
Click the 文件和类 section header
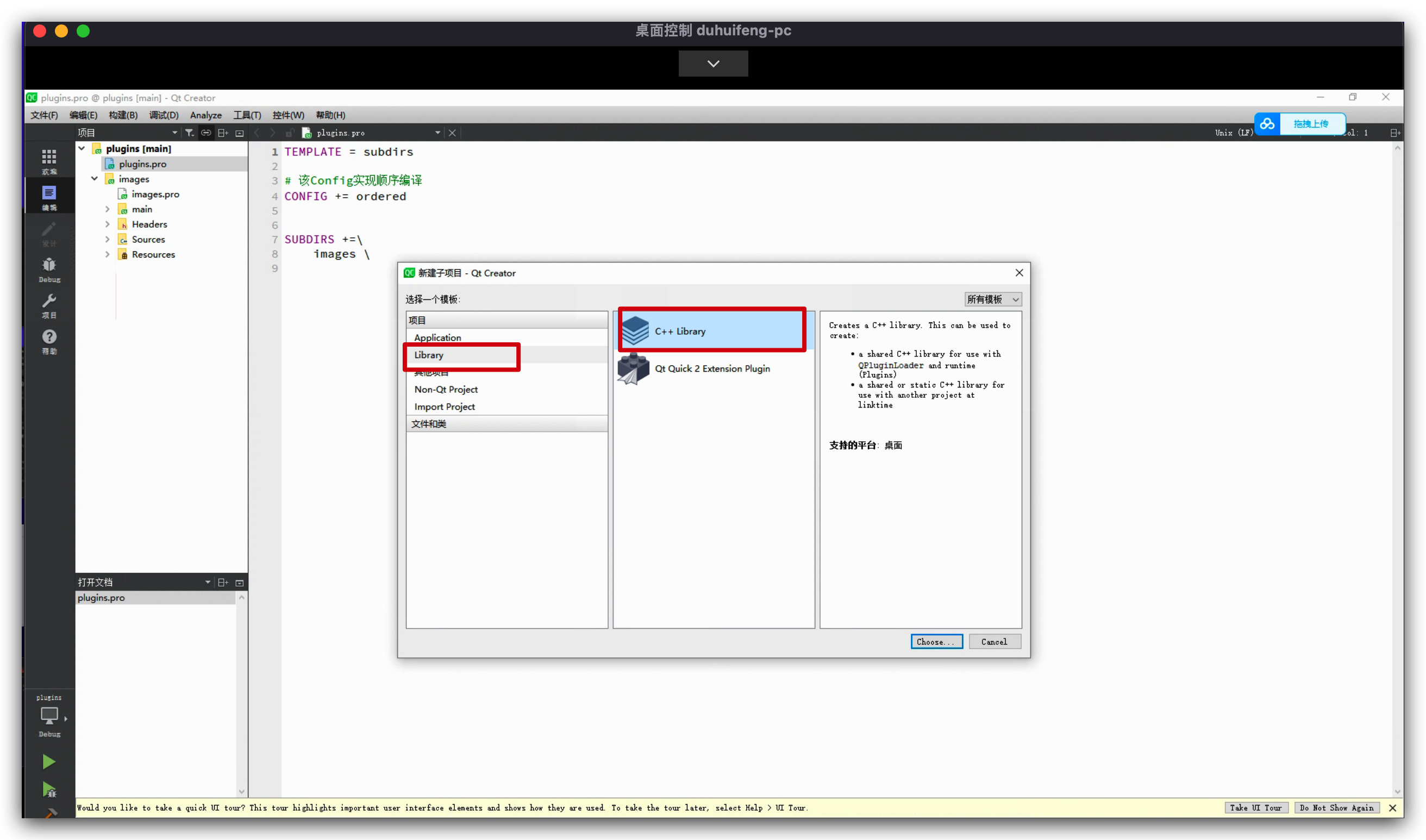click(506, 424)
